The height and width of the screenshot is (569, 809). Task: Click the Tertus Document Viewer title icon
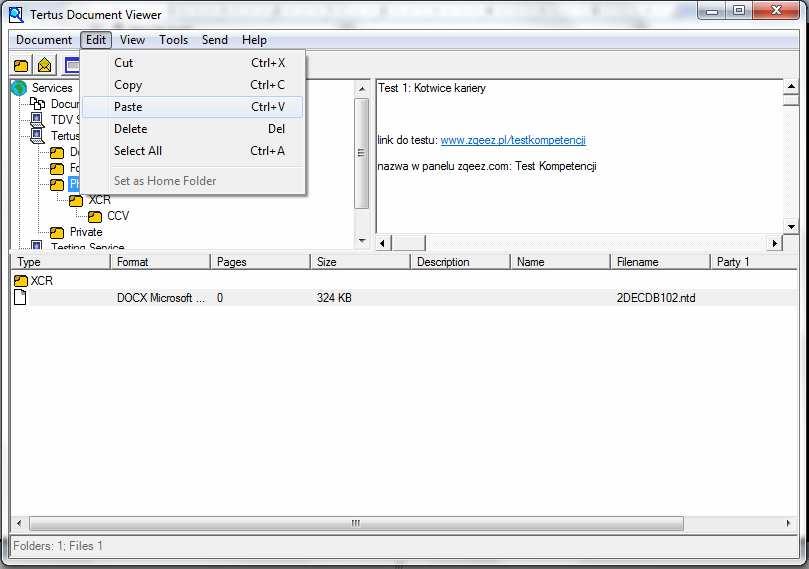(x=16, y=14)
